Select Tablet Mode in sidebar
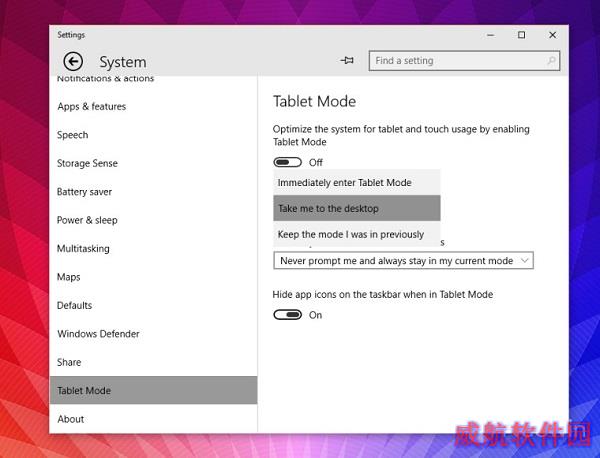The height and width of the screenshot is (458, 600). pyautogui.click(x=153, y=390)
